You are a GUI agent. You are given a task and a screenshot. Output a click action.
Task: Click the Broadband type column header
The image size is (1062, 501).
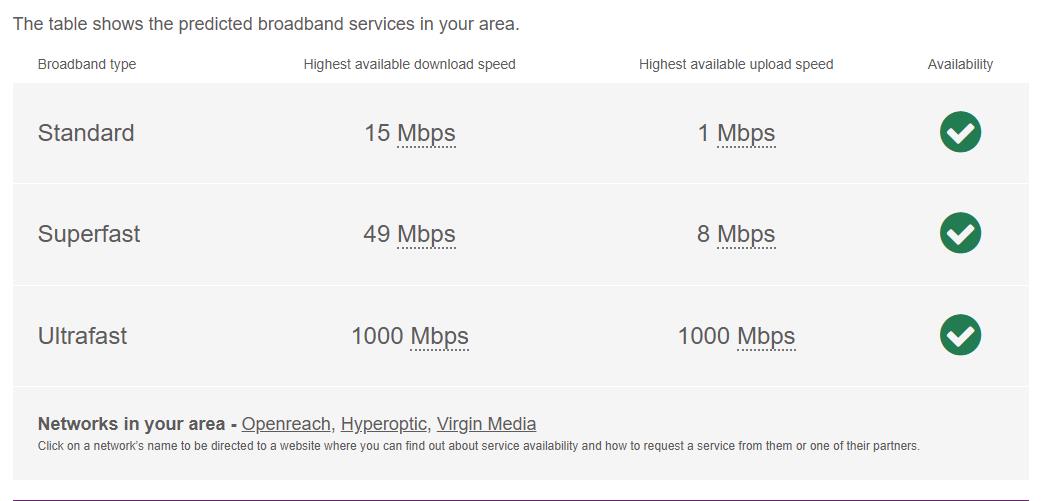coord(87,64)
